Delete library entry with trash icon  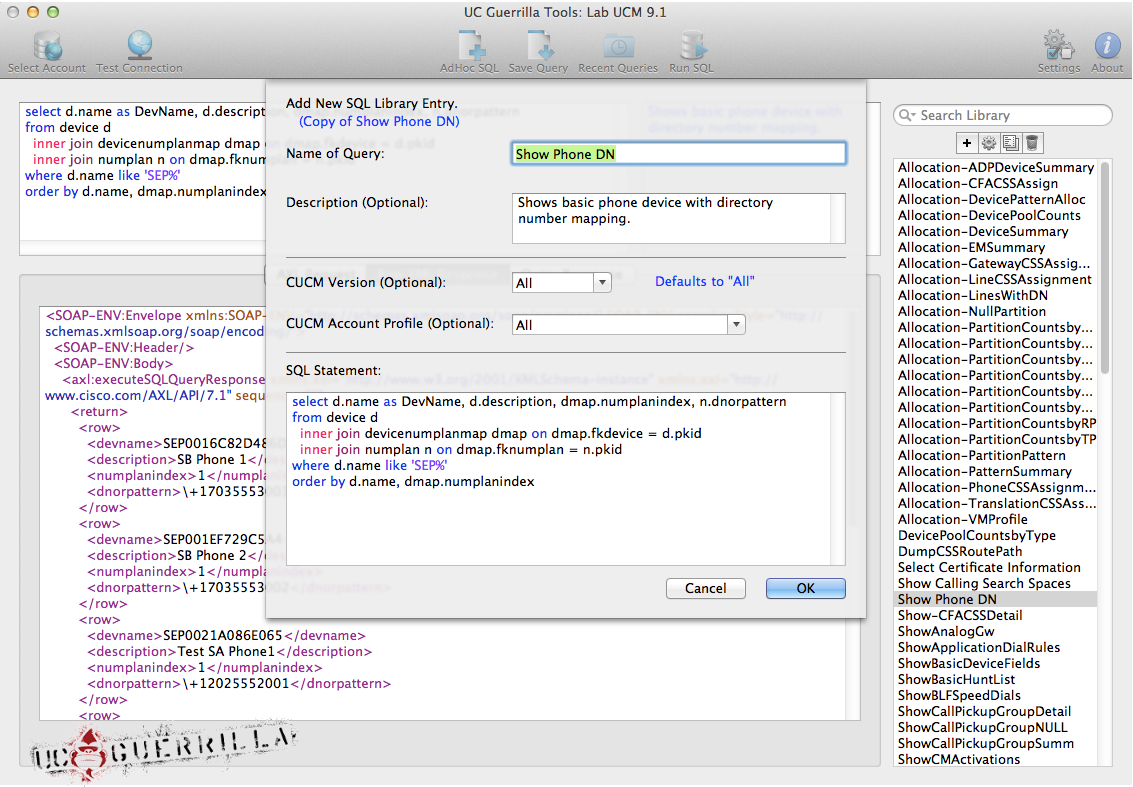coord(1032,143)
